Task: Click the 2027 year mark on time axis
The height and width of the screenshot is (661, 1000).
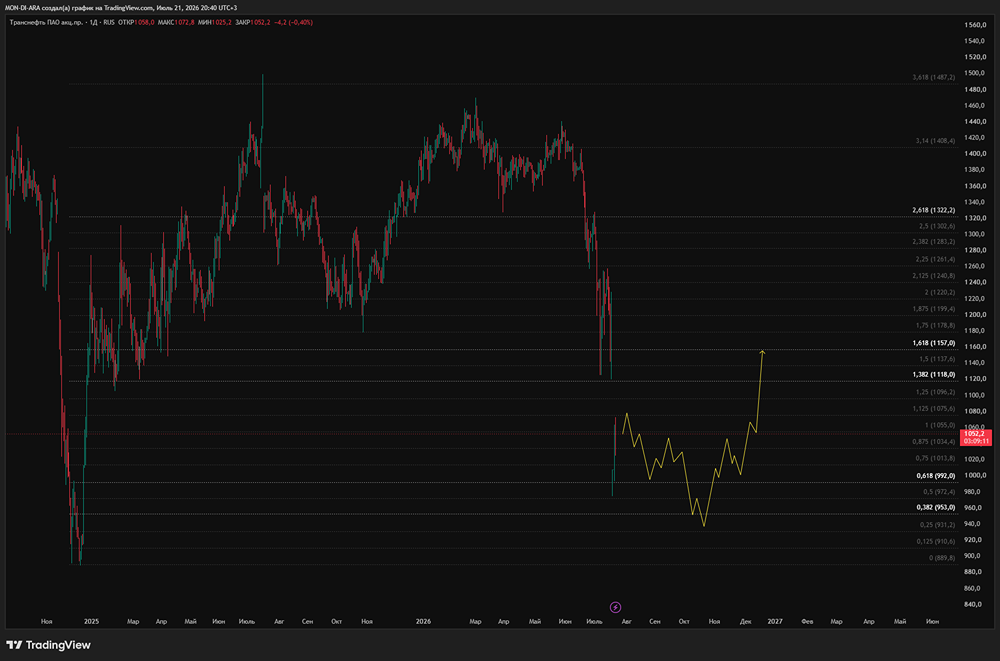Action: tap(775, 621)
